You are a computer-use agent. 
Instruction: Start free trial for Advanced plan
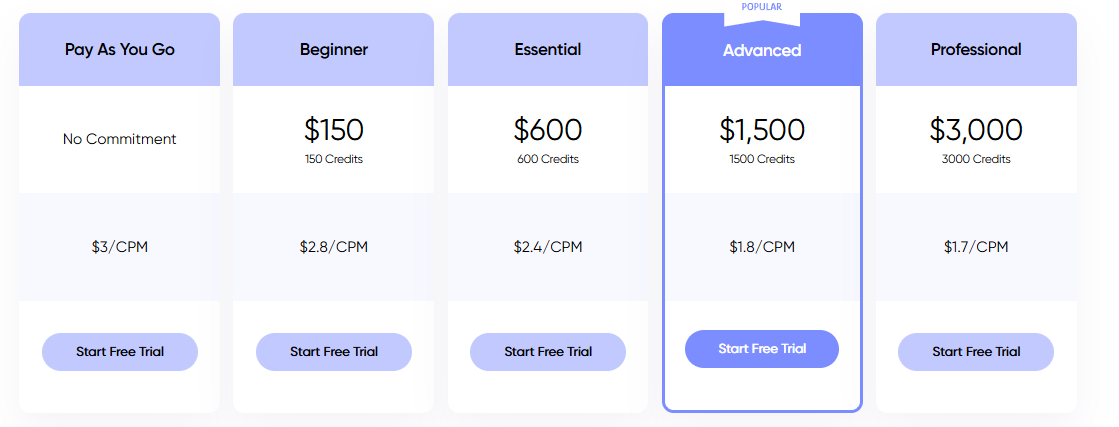point(762,348)
